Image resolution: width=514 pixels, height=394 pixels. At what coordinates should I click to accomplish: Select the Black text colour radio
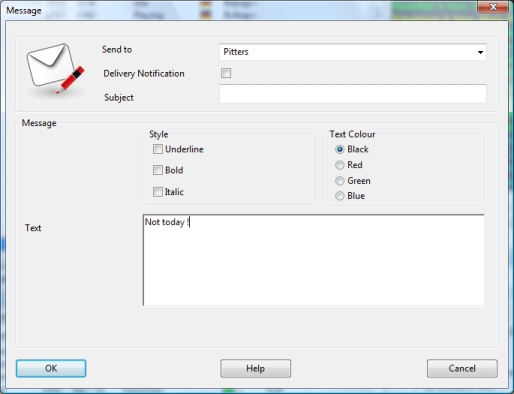pyautogui.click(x=340, y=149)
